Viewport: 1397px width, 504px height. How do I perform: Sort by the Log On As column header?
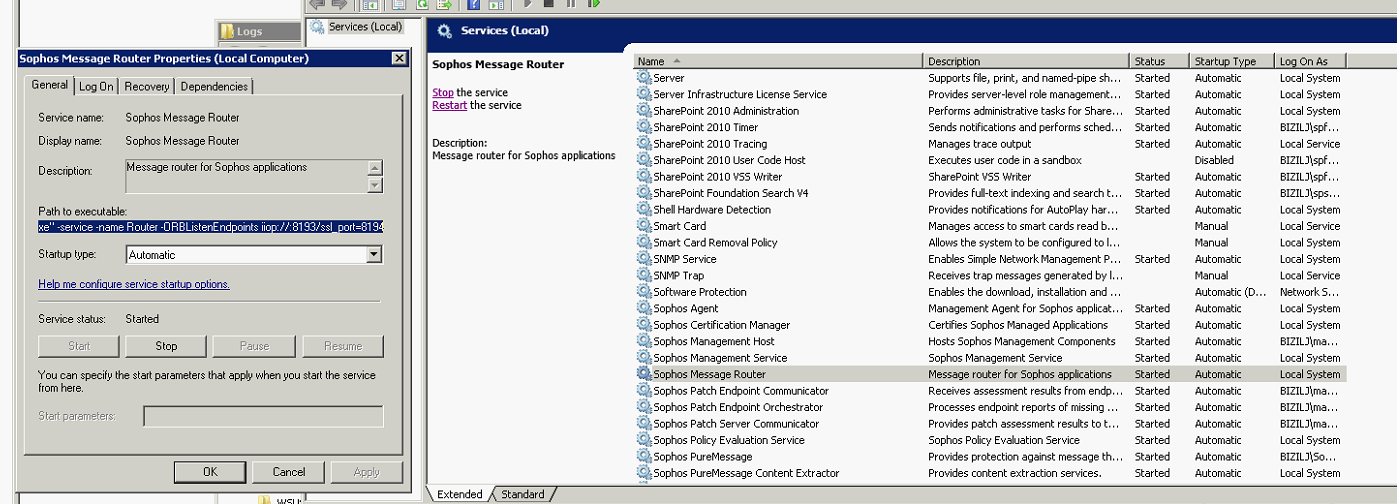pyautogui.click(x=1311, y=61)
